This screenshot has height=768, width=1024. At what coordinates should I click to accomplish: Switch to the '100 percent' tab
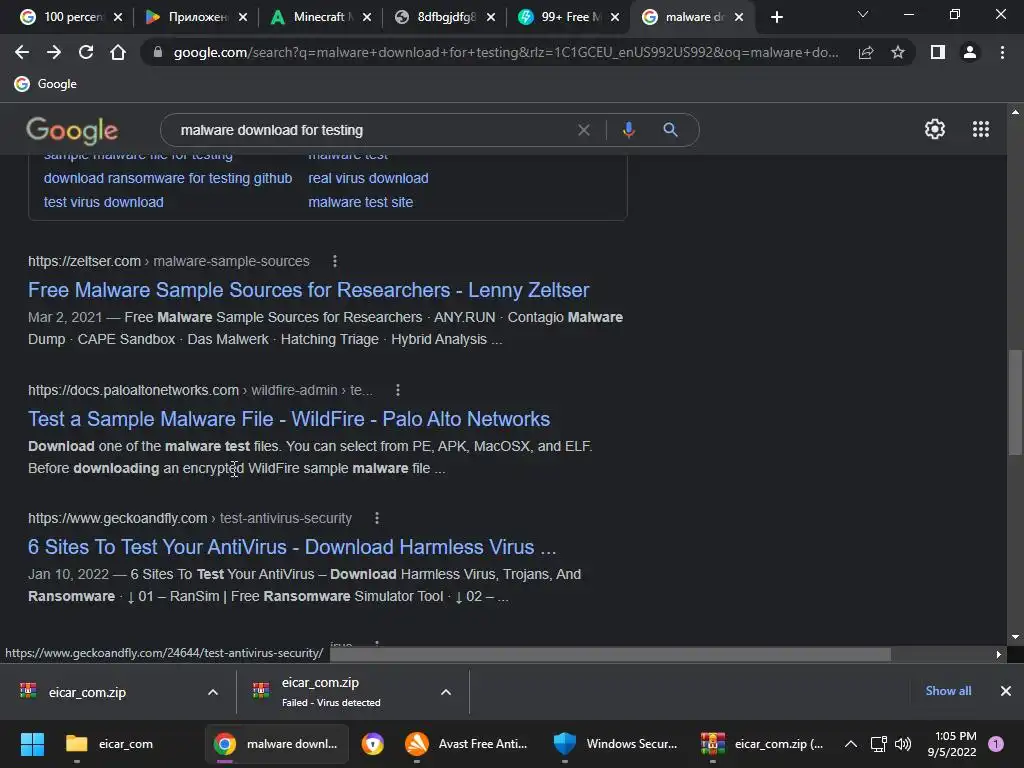point(64,17)
